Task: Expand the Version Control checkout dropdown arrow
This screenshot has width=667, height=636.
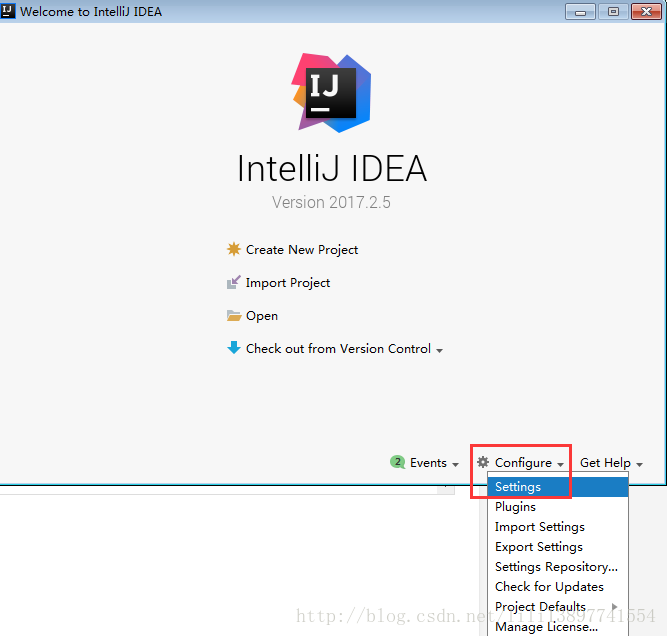Action: point(439,351)
